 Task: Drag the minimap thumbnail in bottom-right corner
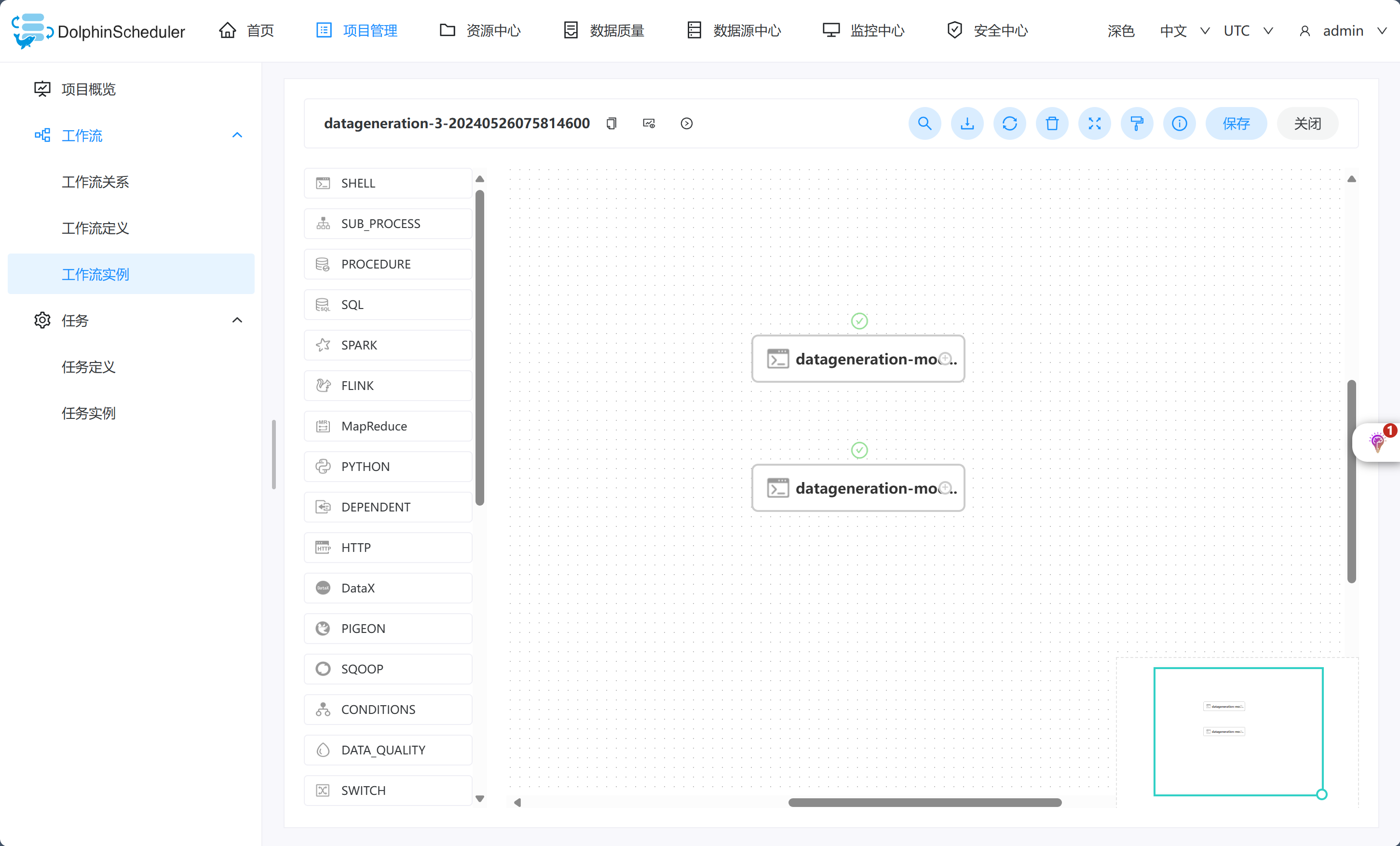[x=1240, y=731]
